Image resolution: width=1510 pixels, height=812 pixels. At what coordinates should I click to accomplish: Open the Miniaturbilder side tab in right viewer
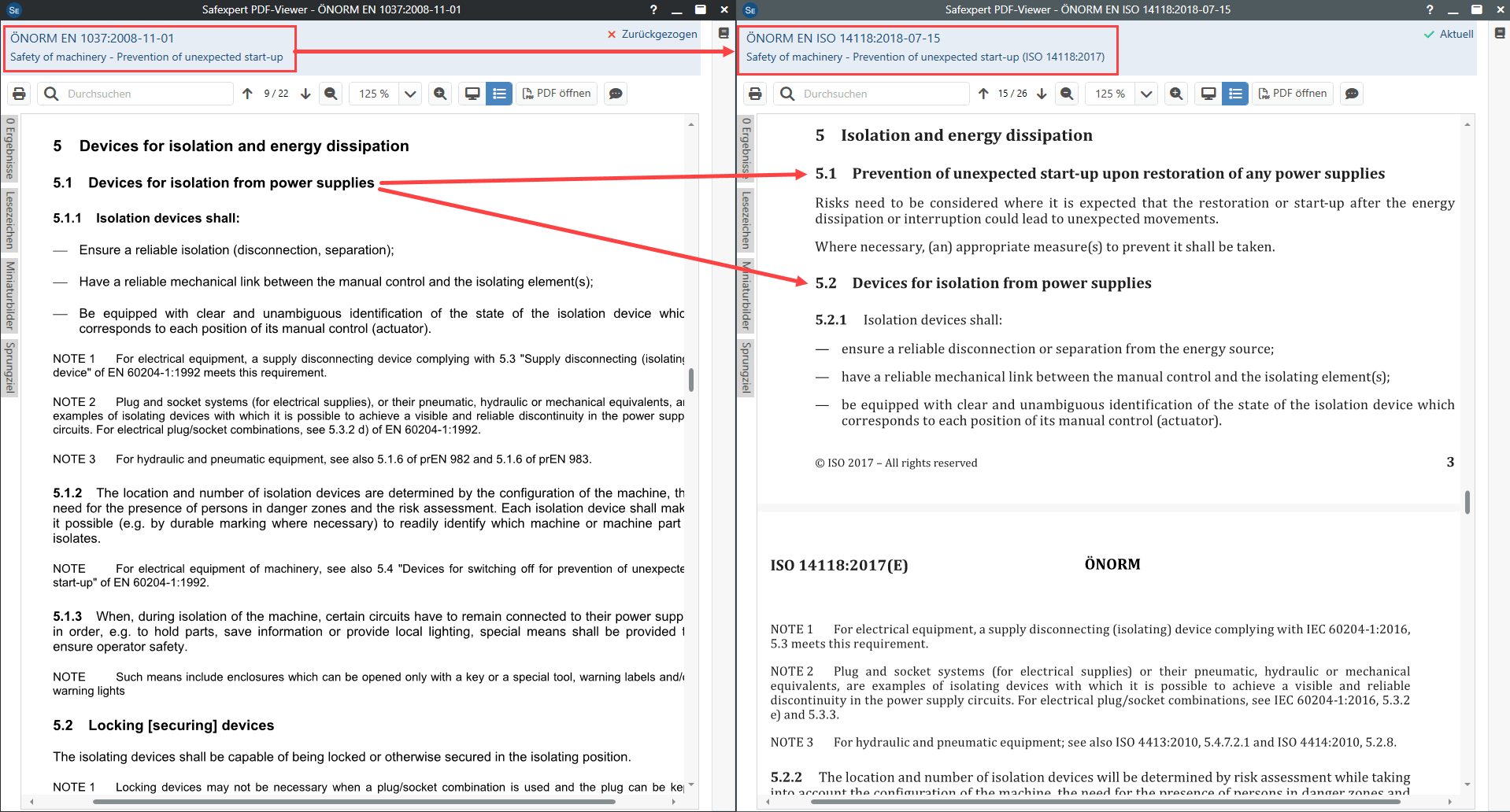746,295
